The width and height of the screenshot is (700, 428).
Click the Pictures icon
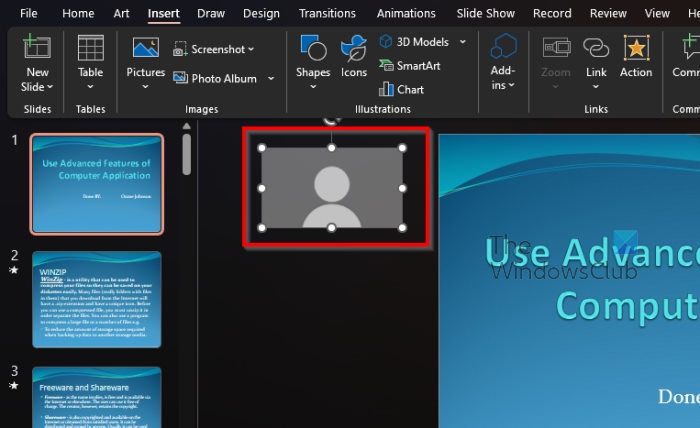(x=146, y=47)
